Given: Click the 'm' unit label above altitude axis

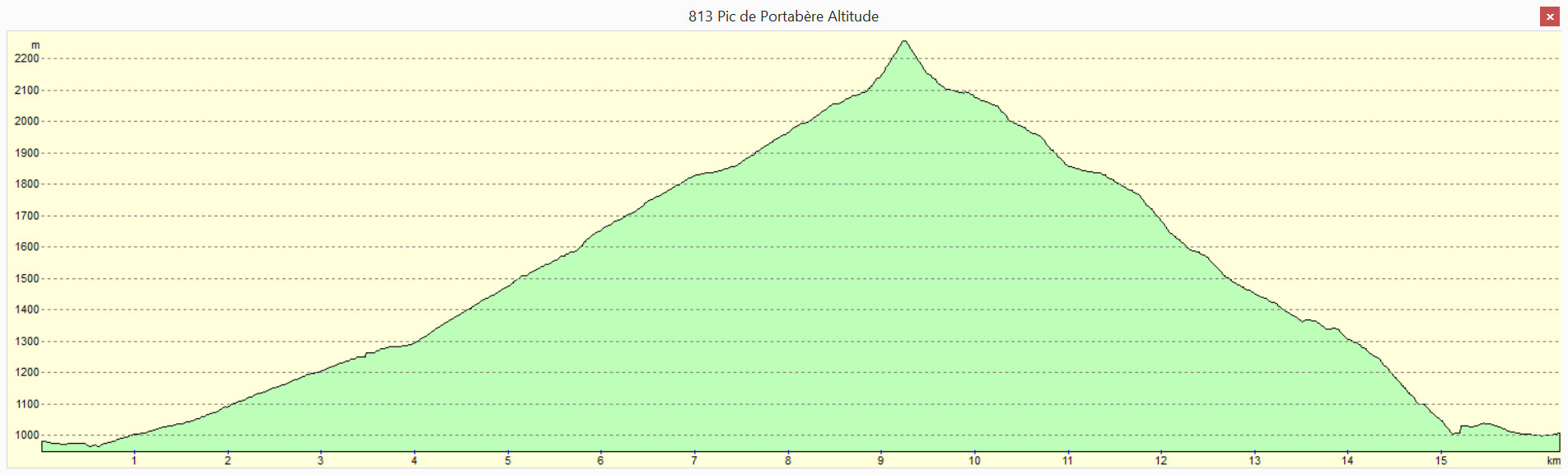Looking at the screenshot, I should click(35, 45).
